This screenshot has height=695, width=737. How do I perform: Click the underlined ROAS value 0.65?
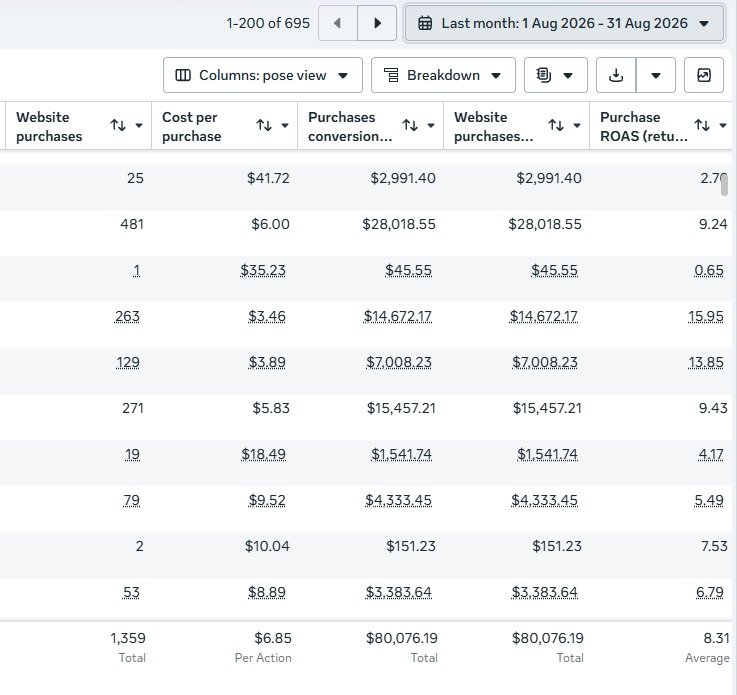(x=709, y=270)
